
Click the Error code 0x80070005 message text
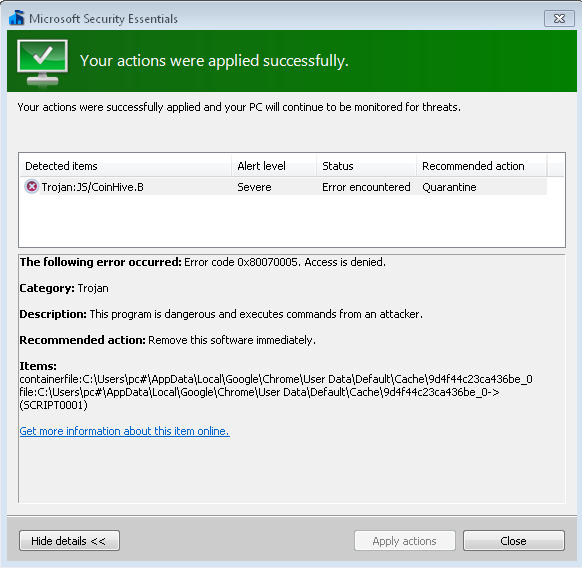(285, 262)
